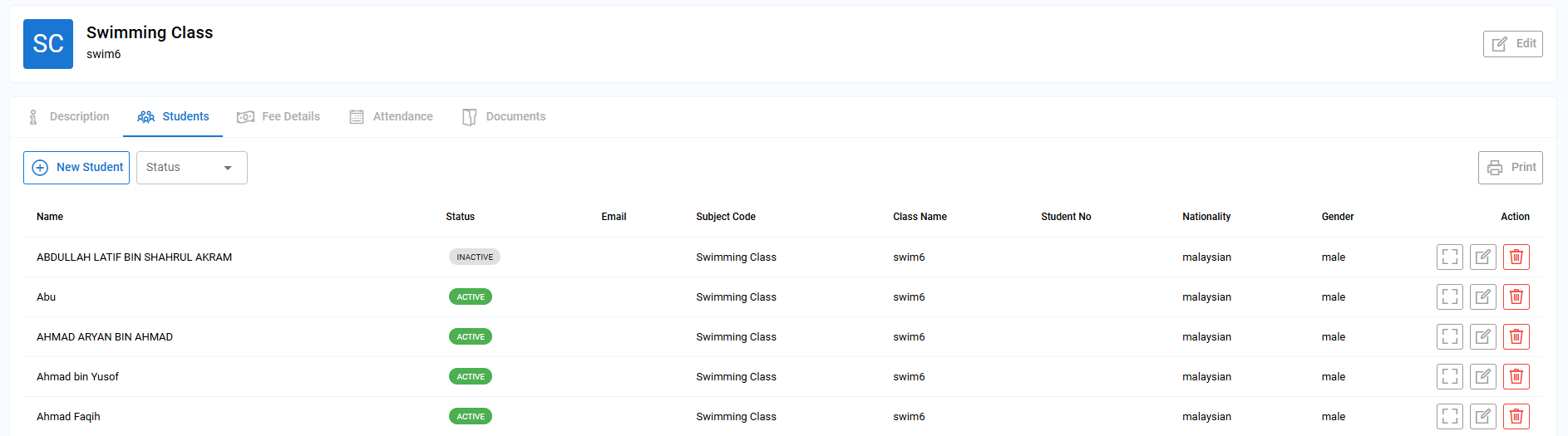Click AHMAD ARYAN's Swimming Class subject cell
Image resolution: width=1568 pixels, height=436 pixels.
pyautogui.click(x=736, y=337)
